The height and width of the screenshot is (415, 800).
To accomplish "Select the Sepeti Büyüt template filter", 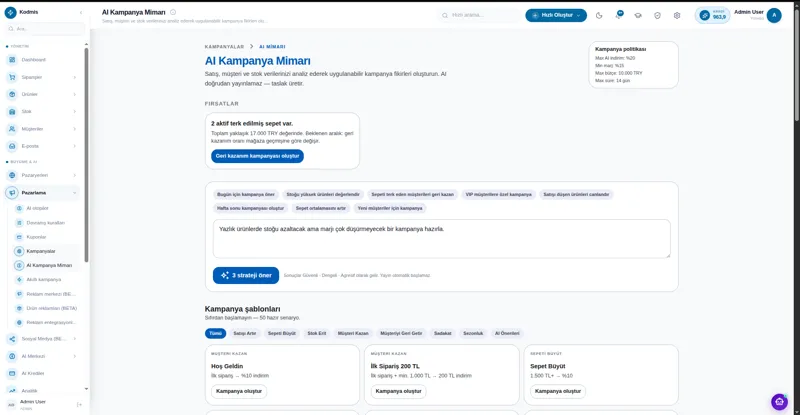I will coord(282,333).
